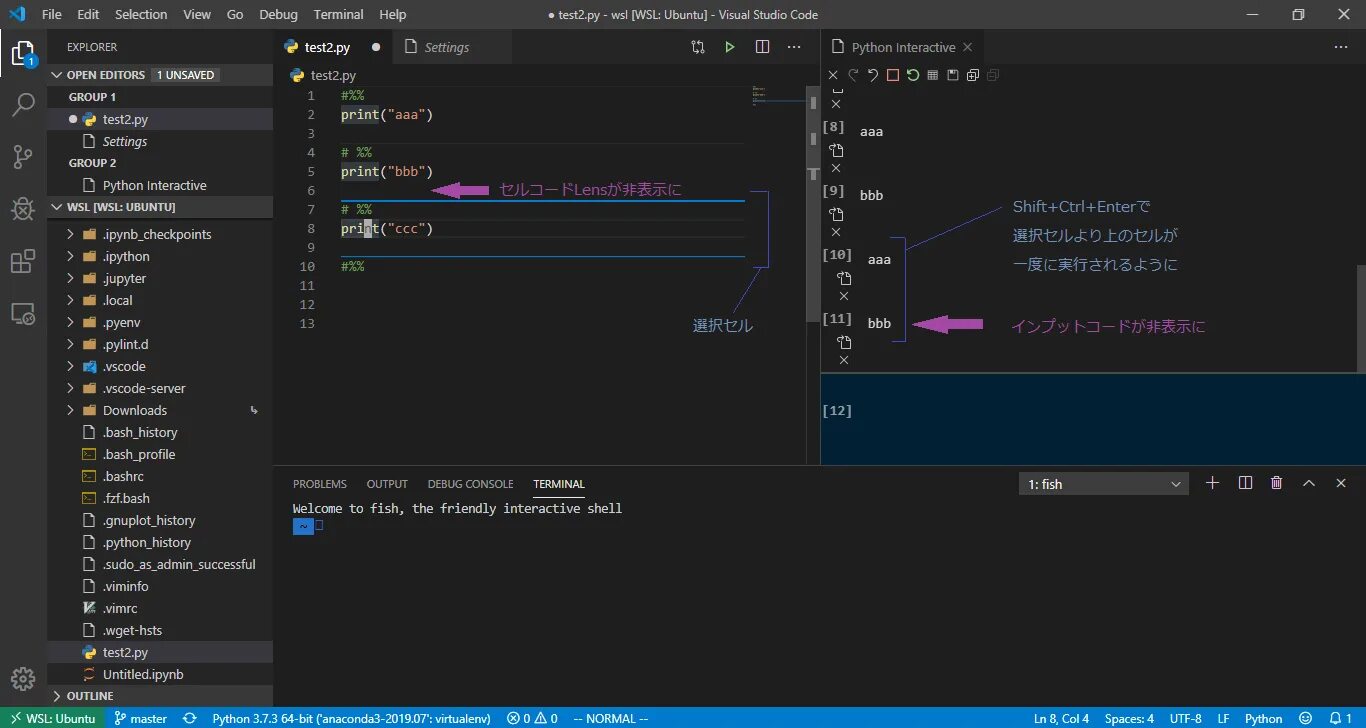
Task: Click the WSL: Ubuntu remote indicator
Action: pos(52,718)
